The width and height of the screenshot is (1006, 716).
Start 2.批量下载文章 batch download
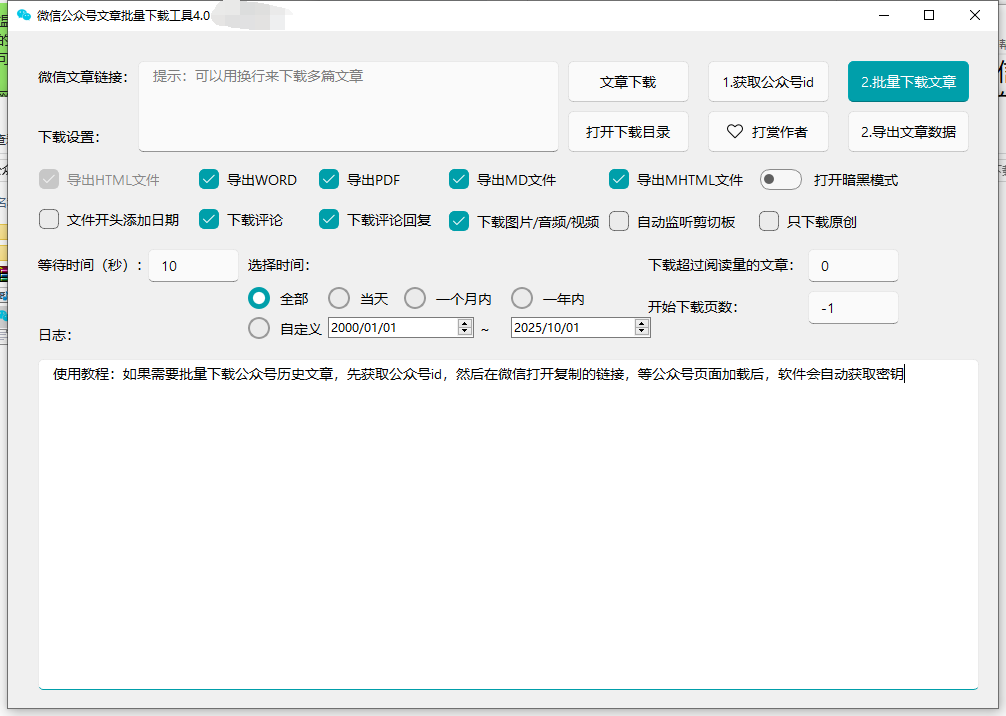[908, 82]
